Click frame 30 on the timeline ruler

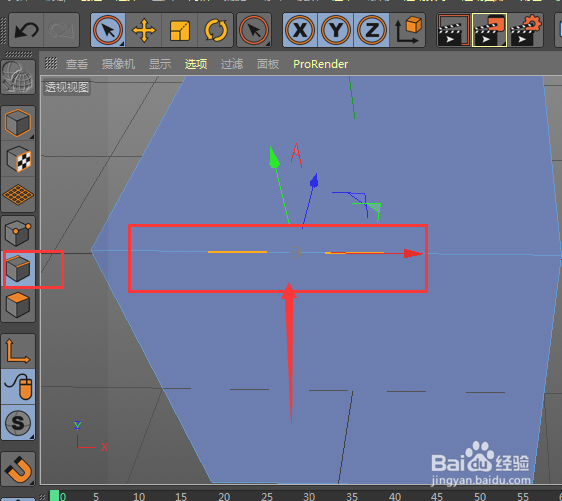(x=309, y=497)
